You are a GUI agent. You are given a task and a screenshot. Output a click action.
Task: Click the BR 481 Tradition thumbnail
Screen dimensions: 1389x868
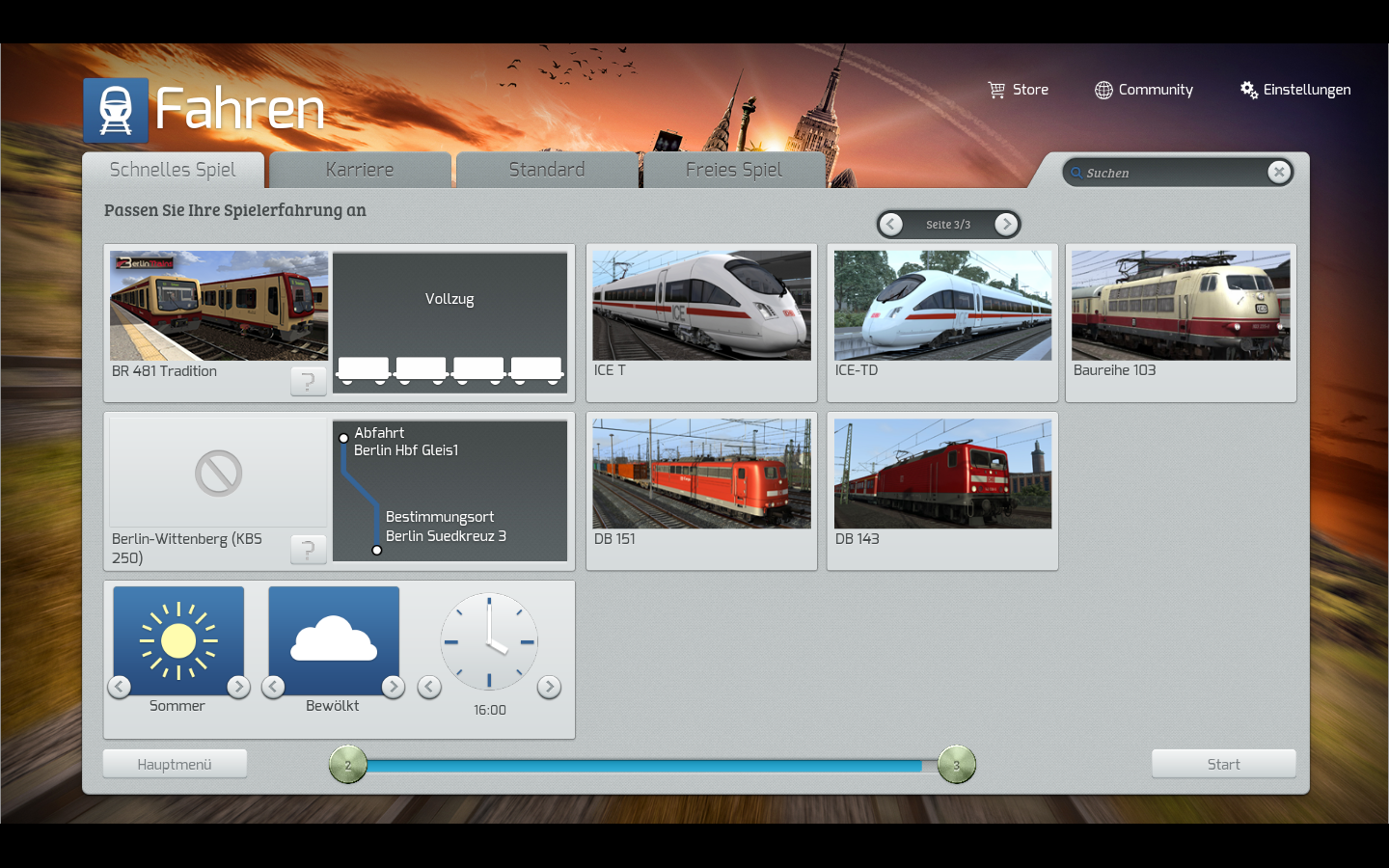(219, 306)
